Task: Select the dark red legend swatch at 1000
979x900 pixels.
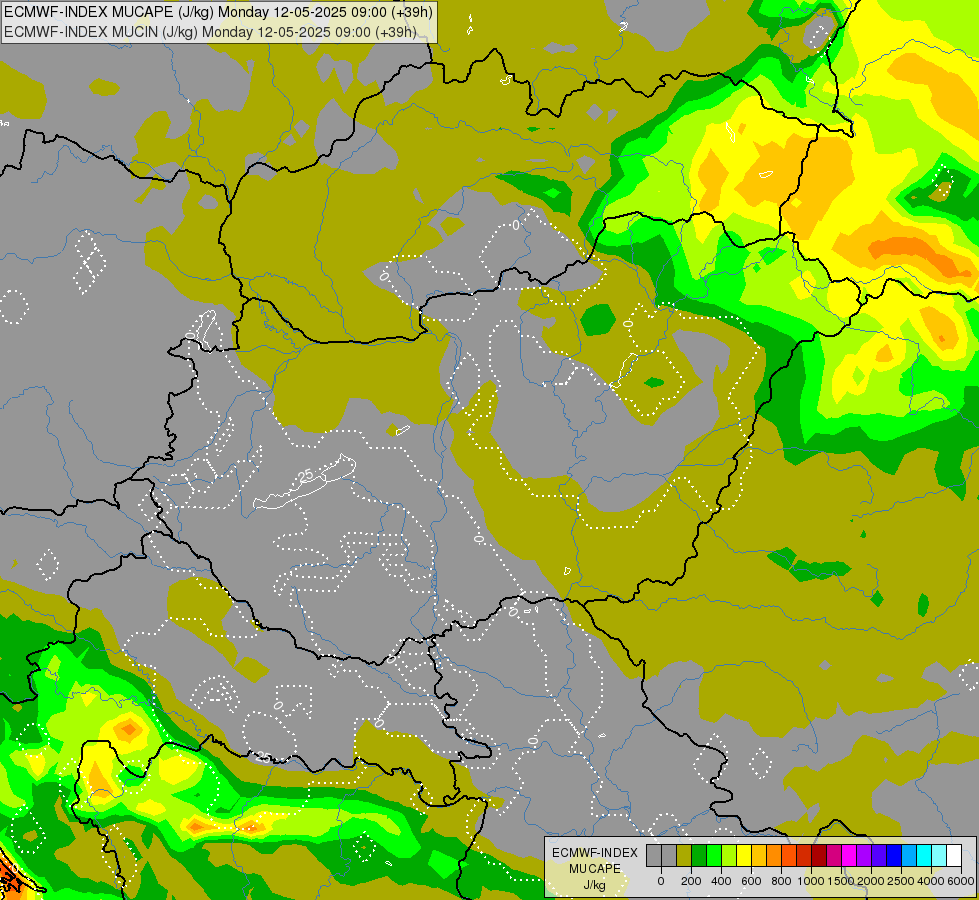Action: (819, 856)
